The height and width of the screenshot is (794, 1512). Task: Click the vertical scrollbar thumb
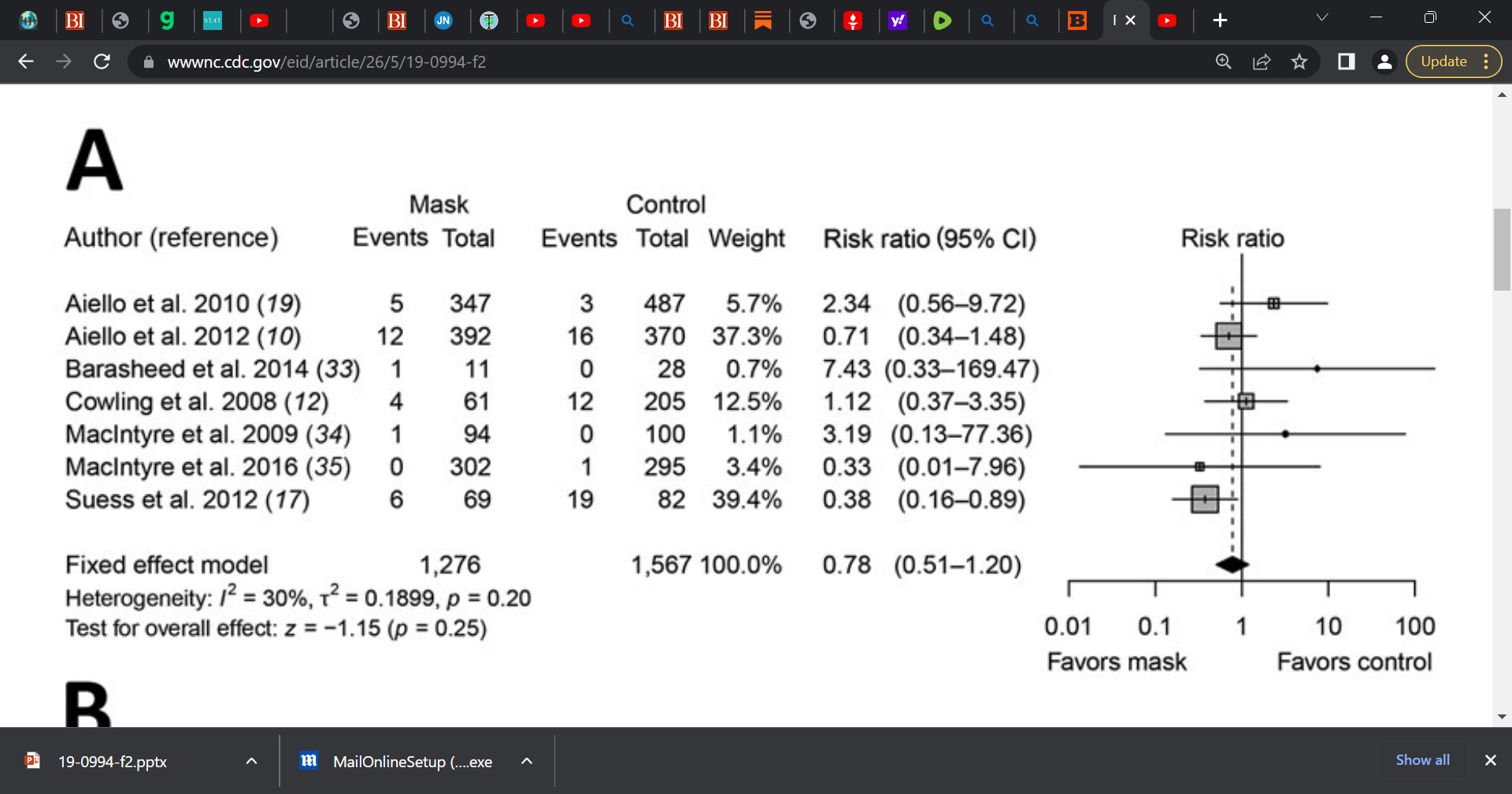pyautogui.click(x=1502, y=250)
